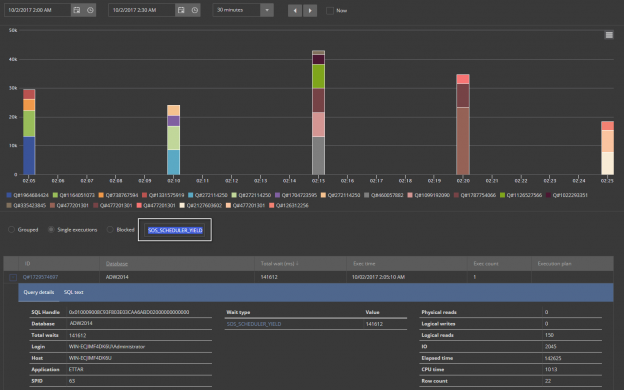Go to the previous time interval
624x390 pixels.
coord(295,10)
